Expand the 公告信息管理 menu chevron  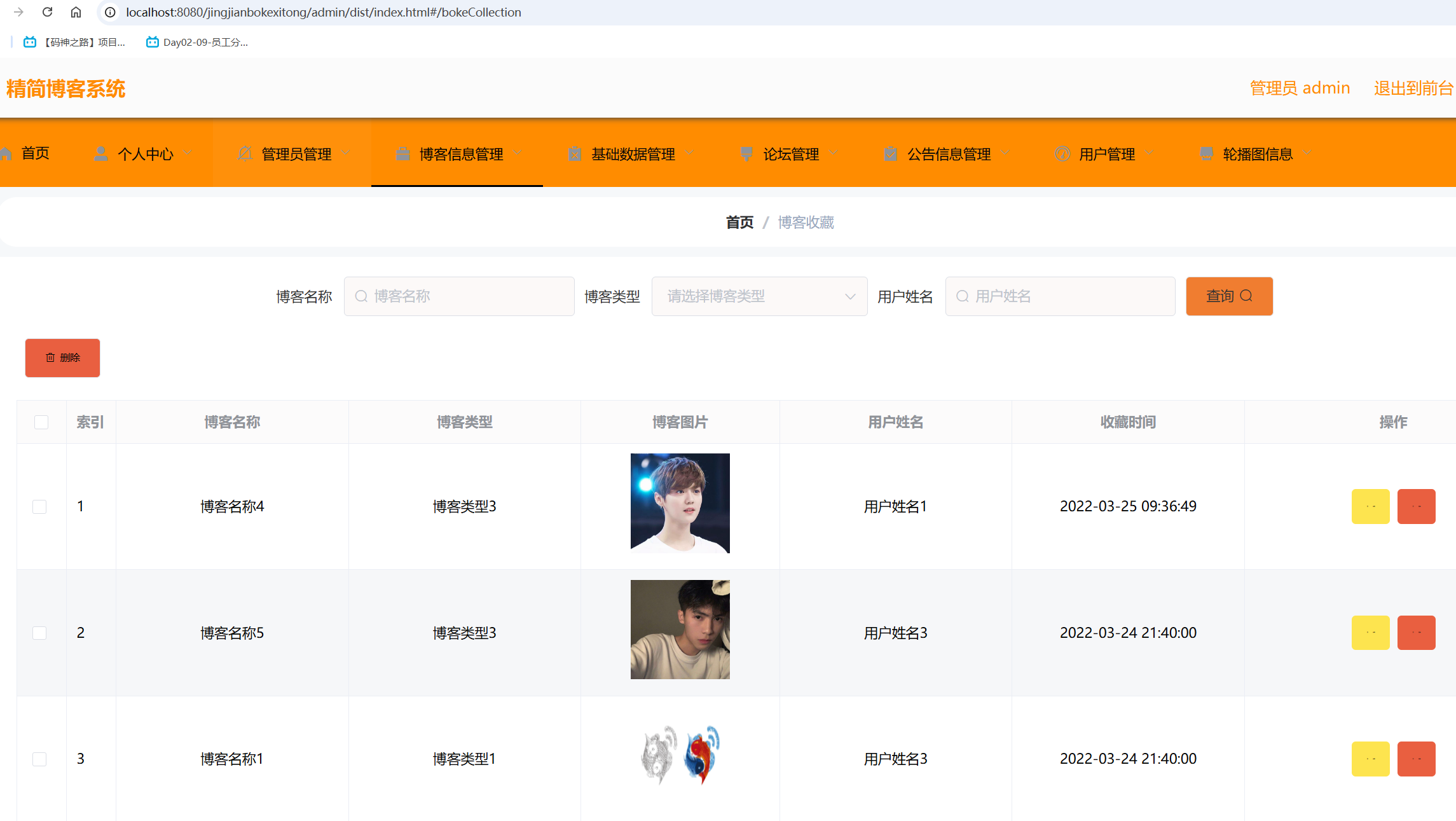coord(1005,153)
